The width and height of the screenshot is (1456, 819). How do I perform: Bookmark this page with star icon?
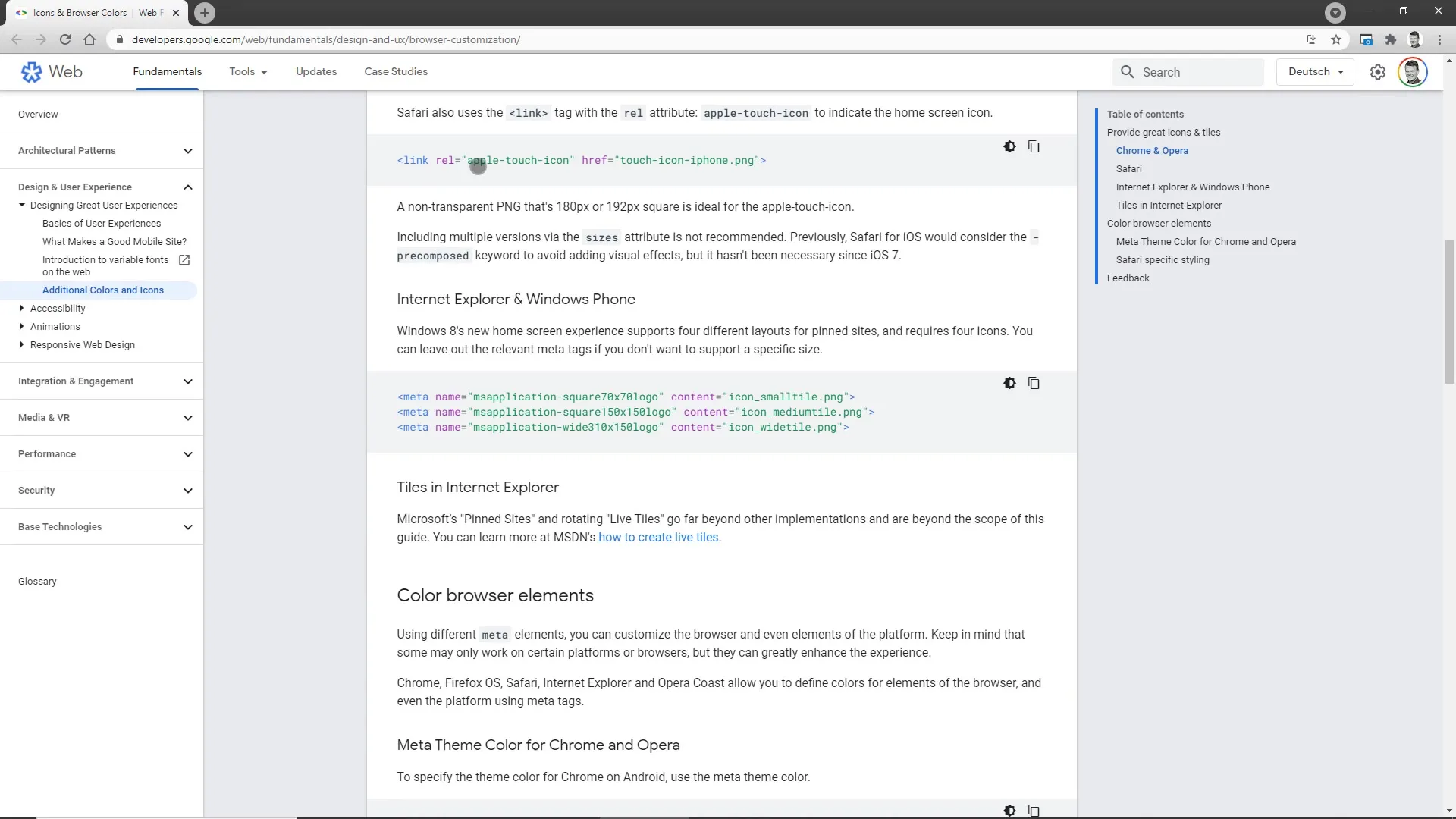[x=1336, y=39]
